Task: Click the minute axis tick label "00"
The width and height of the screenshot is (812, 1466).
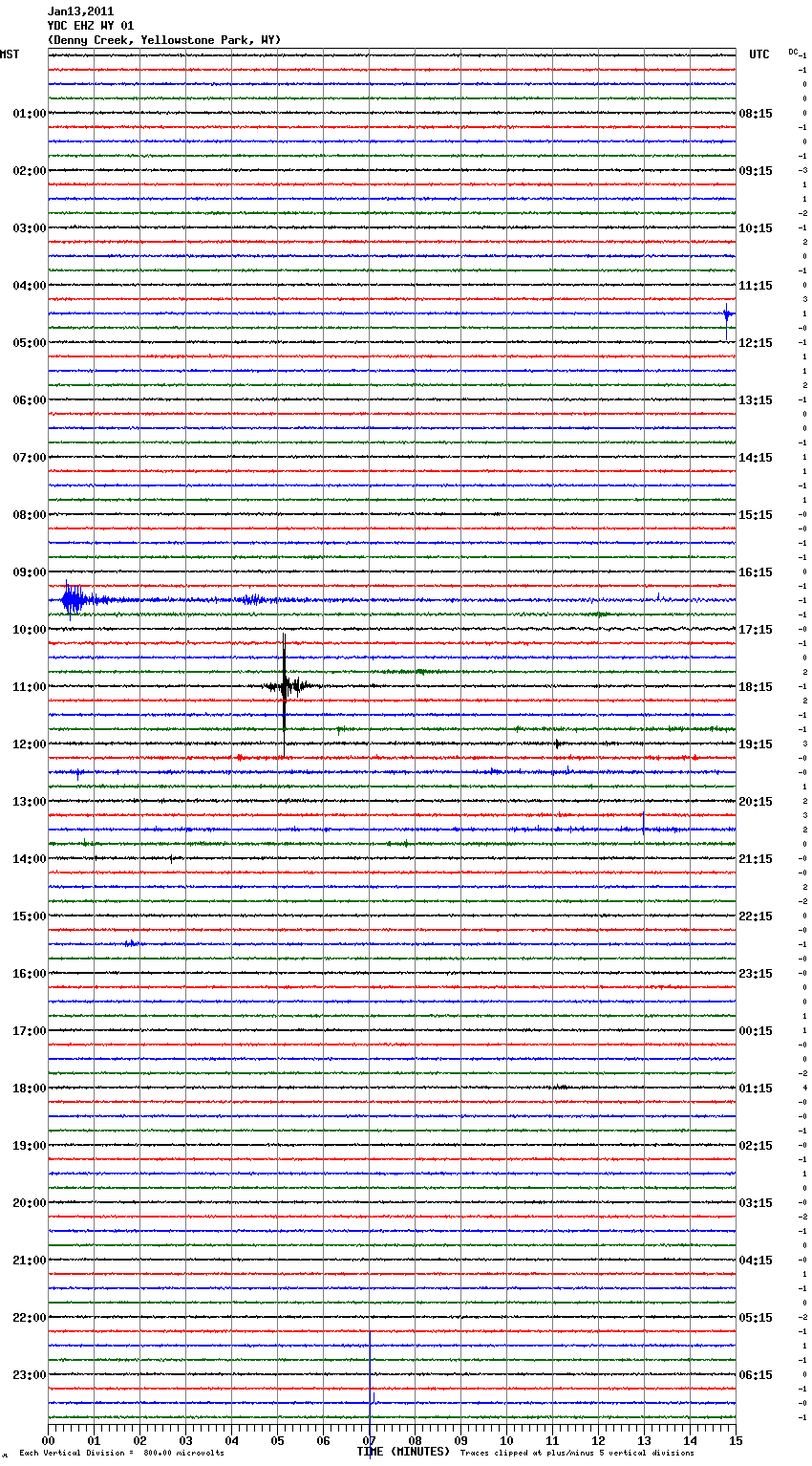Action: 48,1440
